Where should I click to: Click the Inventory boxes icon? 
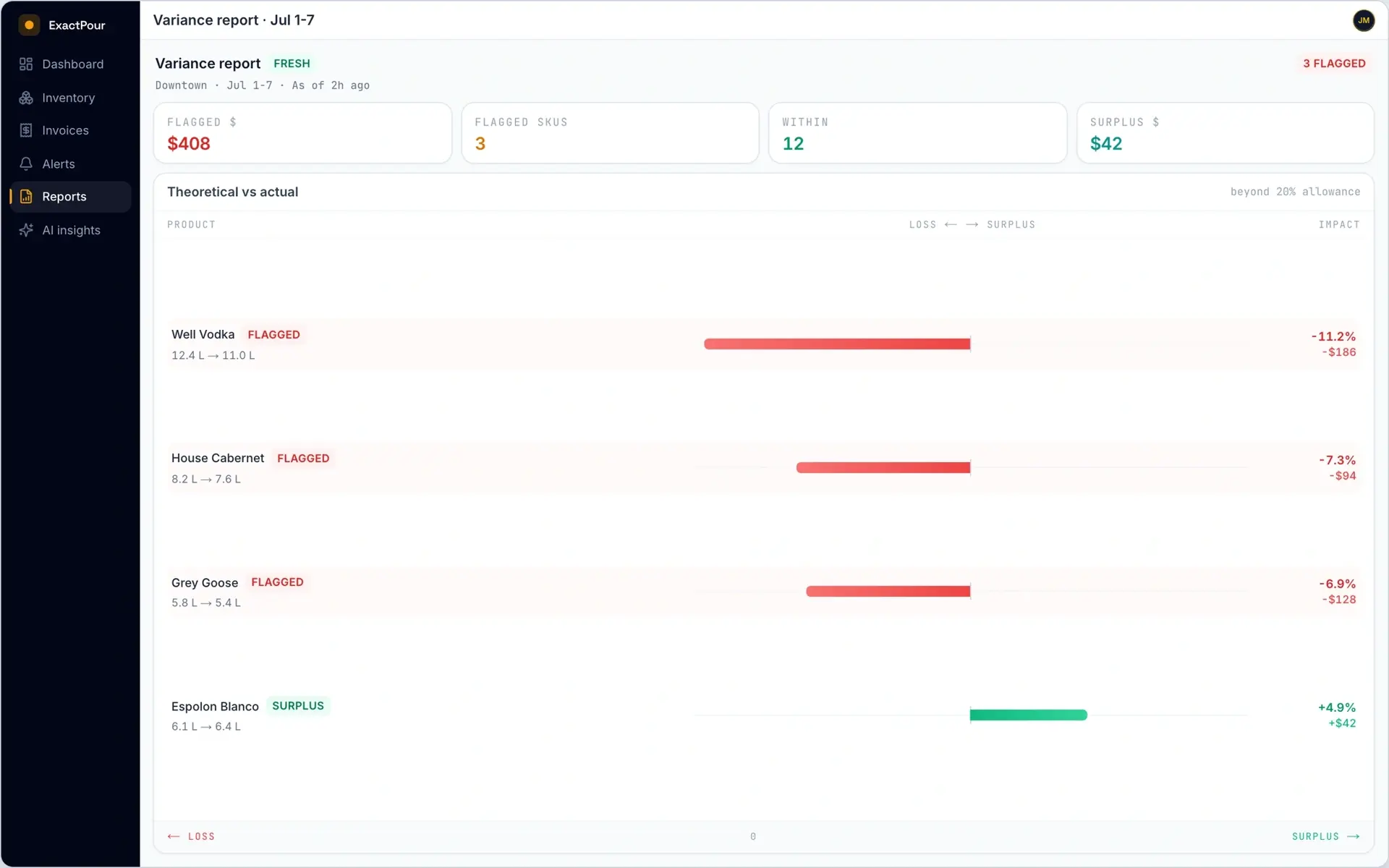pyautogui.click(x=26, y=98)
